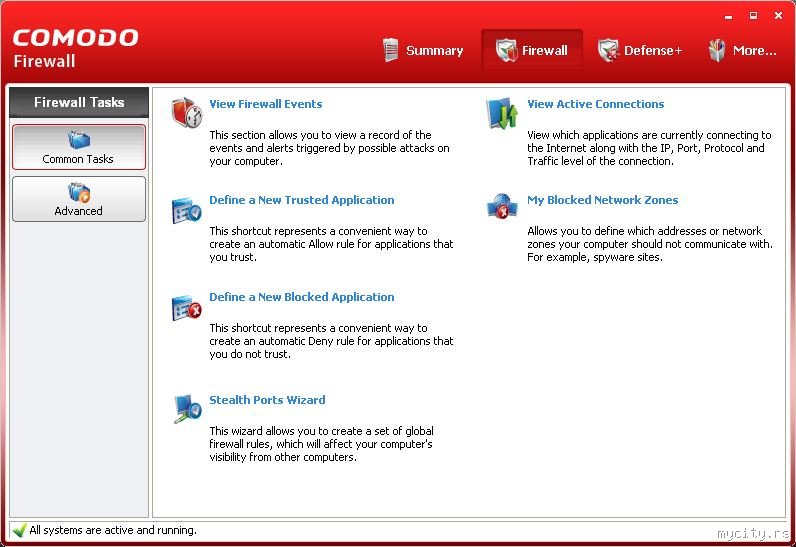The width and height of the screenshot is (796, 547).
Task: Click the Define a New Trusted Application icon
Action: pos(186,210)
